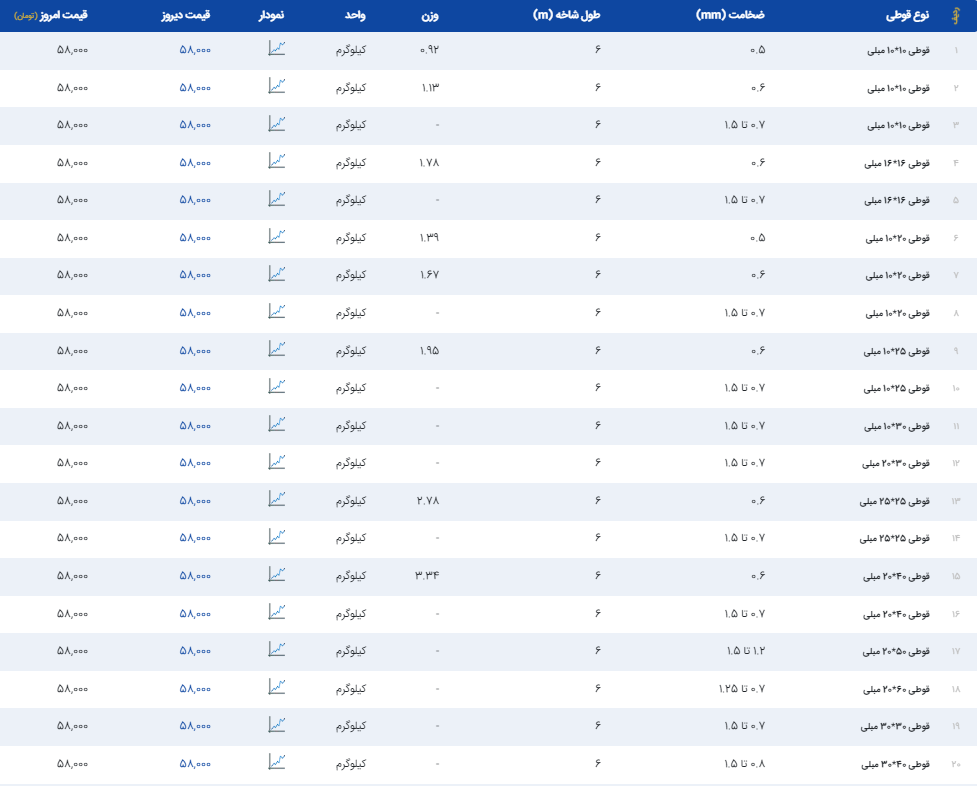The width and height of the screenshot is (977, 786).
Task: Click yesterday's price link in row 16
Action: point(195,613)
